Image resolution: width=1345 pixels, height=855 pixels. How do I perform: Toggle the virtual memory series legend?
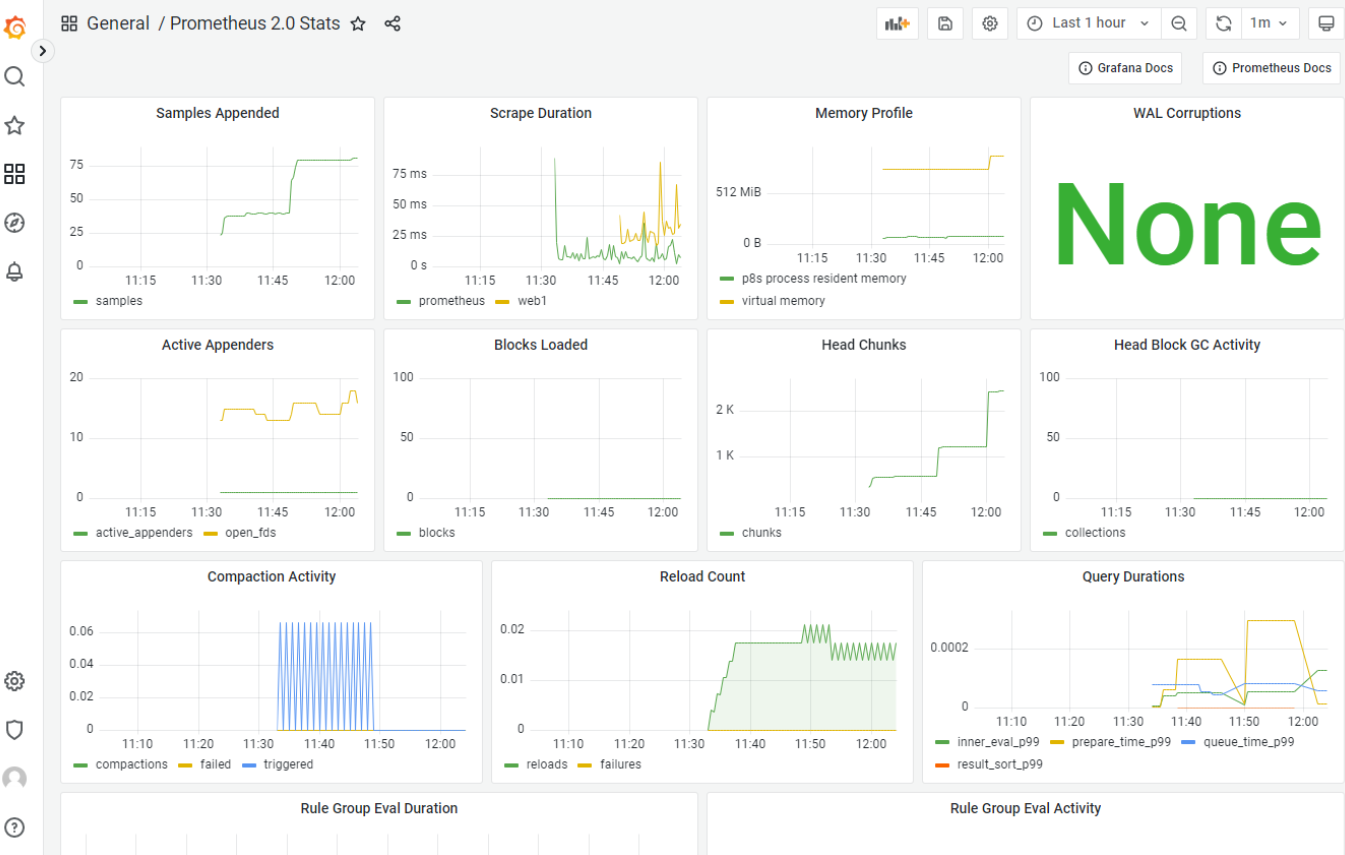click(783, 301)
